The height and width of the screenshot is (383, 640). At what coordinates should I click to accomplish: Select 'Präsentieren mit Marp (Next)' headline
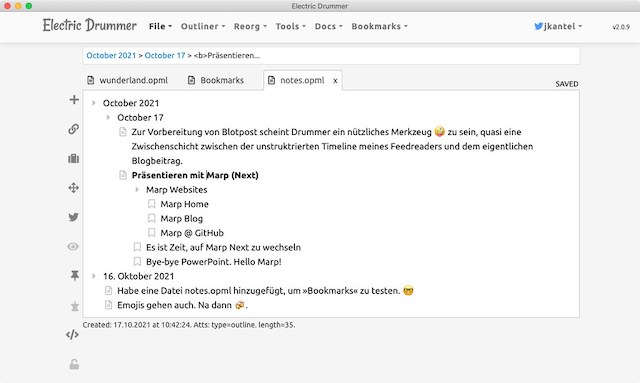(x=195, y=175)
